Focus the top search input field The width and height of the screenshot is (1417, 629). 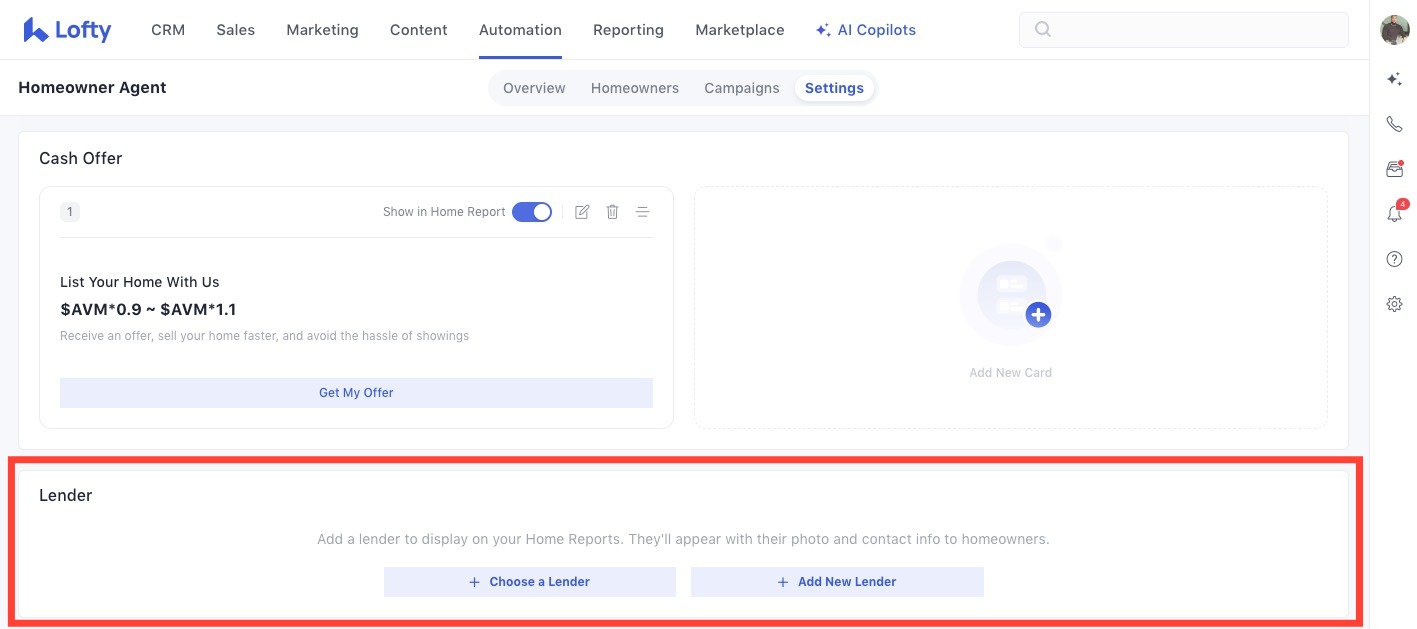point(1183,30)
